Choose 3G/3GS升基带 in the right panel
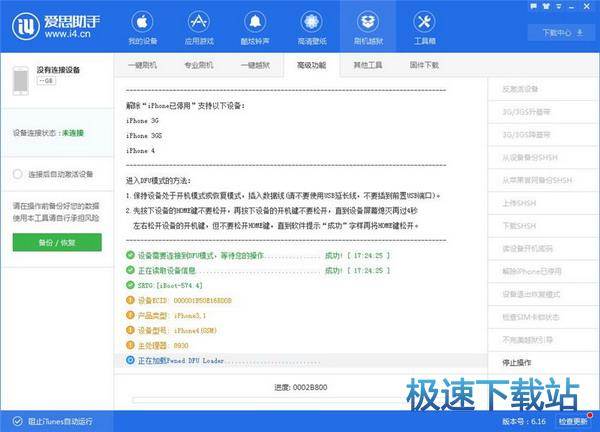 coord(527,112)
